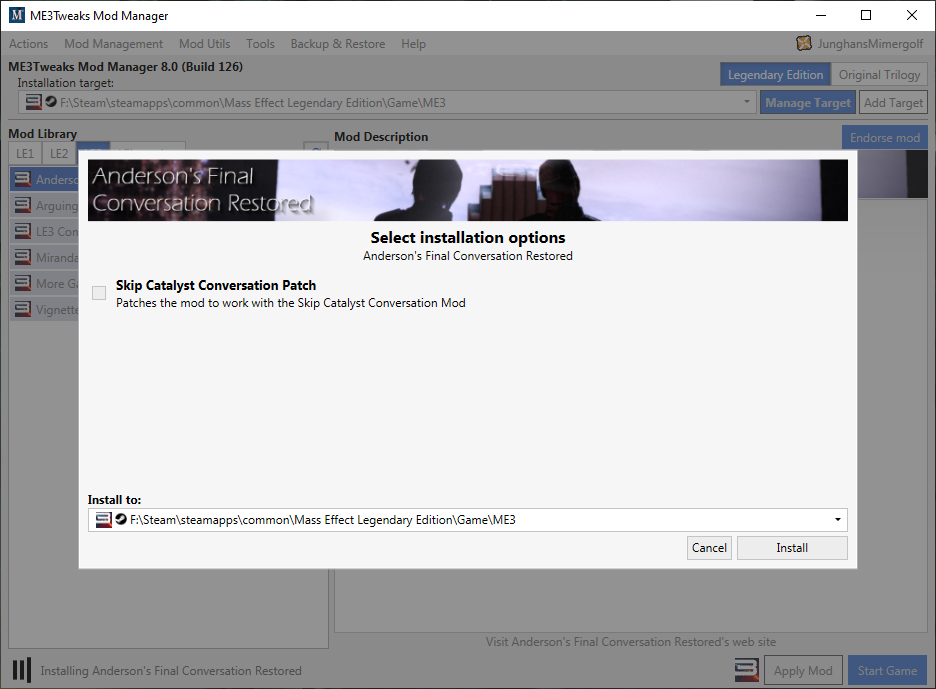Image resolution: width=936 pixels, height=689 pixels.
Task: Click the 'Select installation options' heading
Action: 467,238
